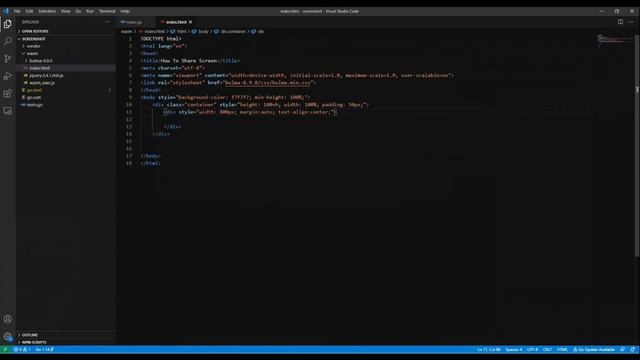Open the Run and Debug view
The image size is (640, 360).
[x=8, y=76]
